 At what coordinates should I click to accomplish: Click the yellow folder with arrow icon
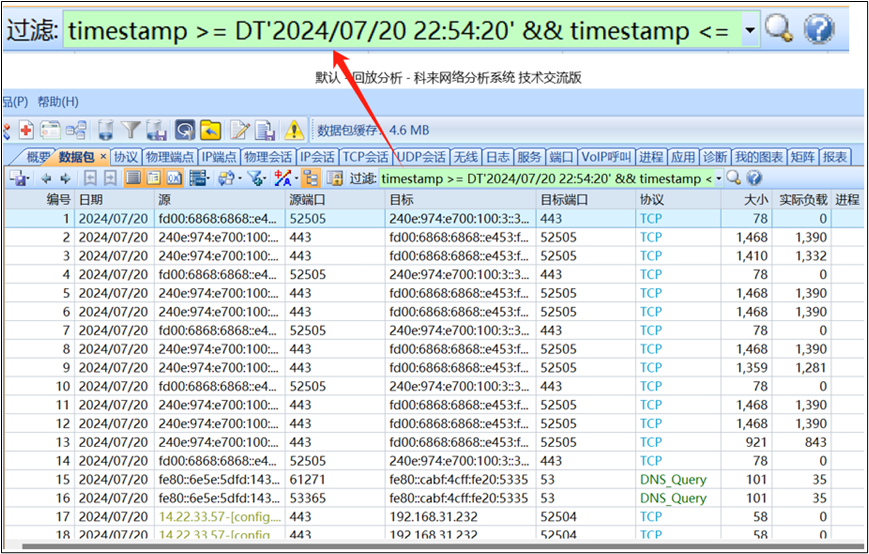[210, 130]
